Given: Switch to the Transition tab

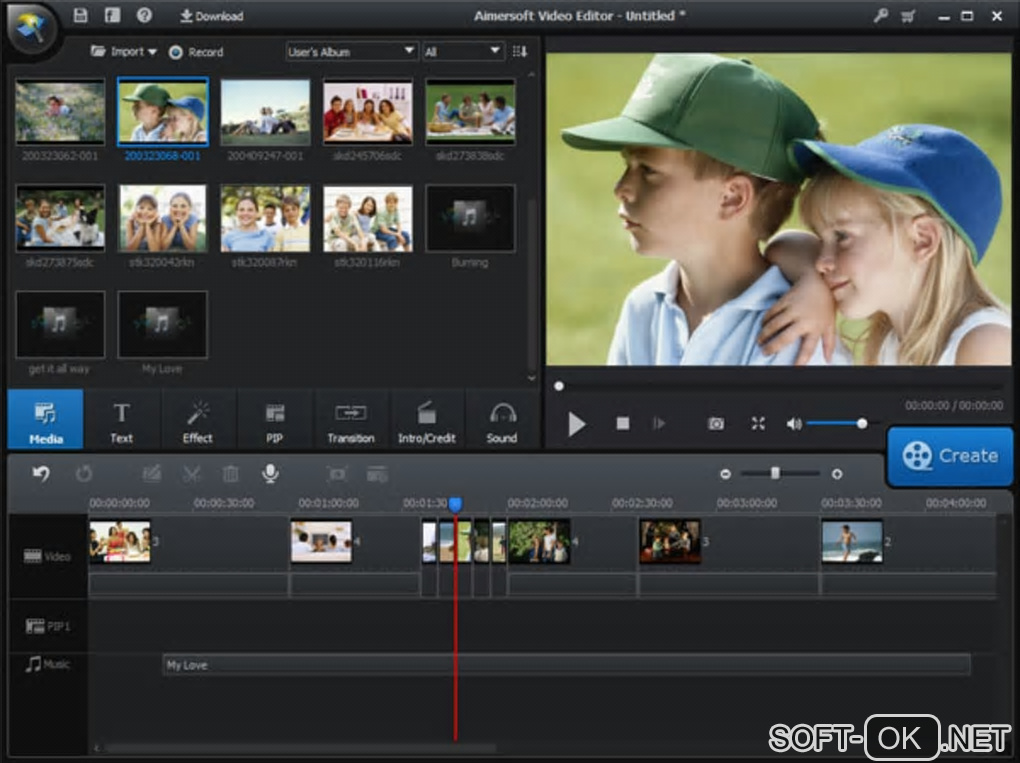Looking at the screenshot, I should (351, 421).
